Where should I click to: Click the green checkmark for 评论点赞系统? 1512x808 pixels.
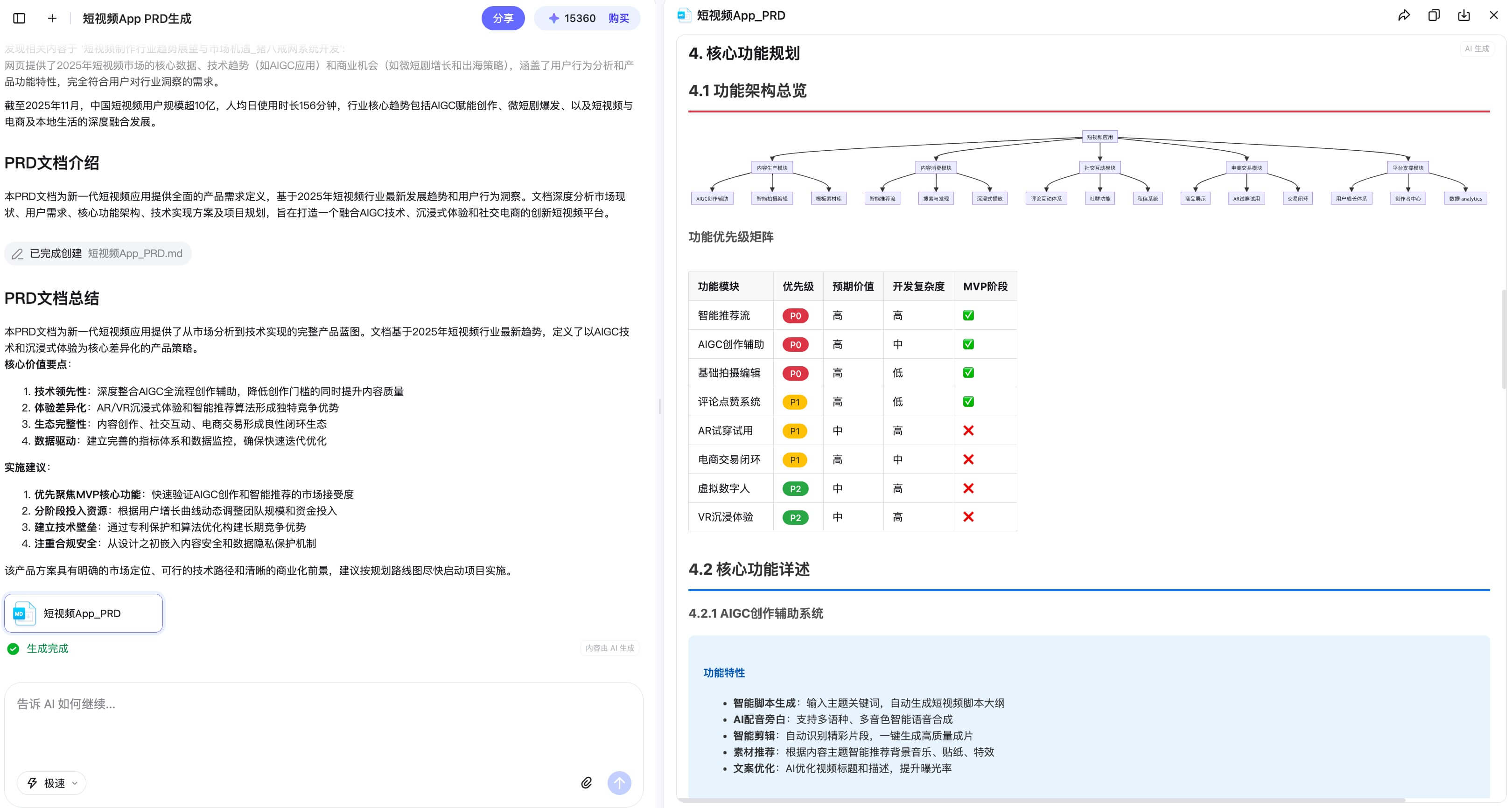tap(968, 401)
